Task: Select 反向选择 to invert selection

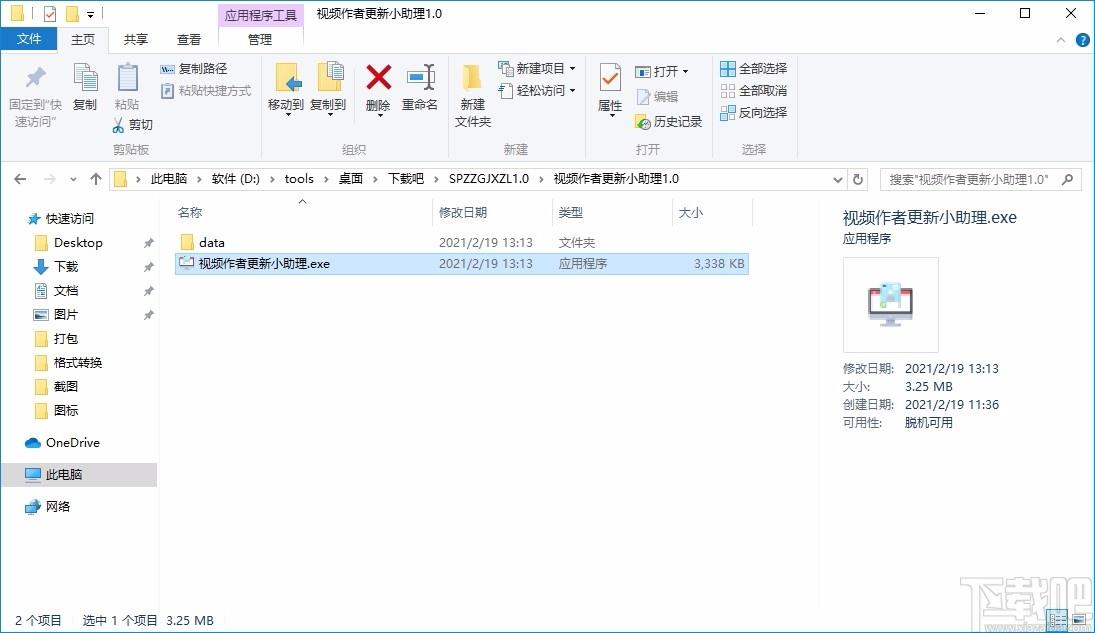Action: click(x=752, y=112)
